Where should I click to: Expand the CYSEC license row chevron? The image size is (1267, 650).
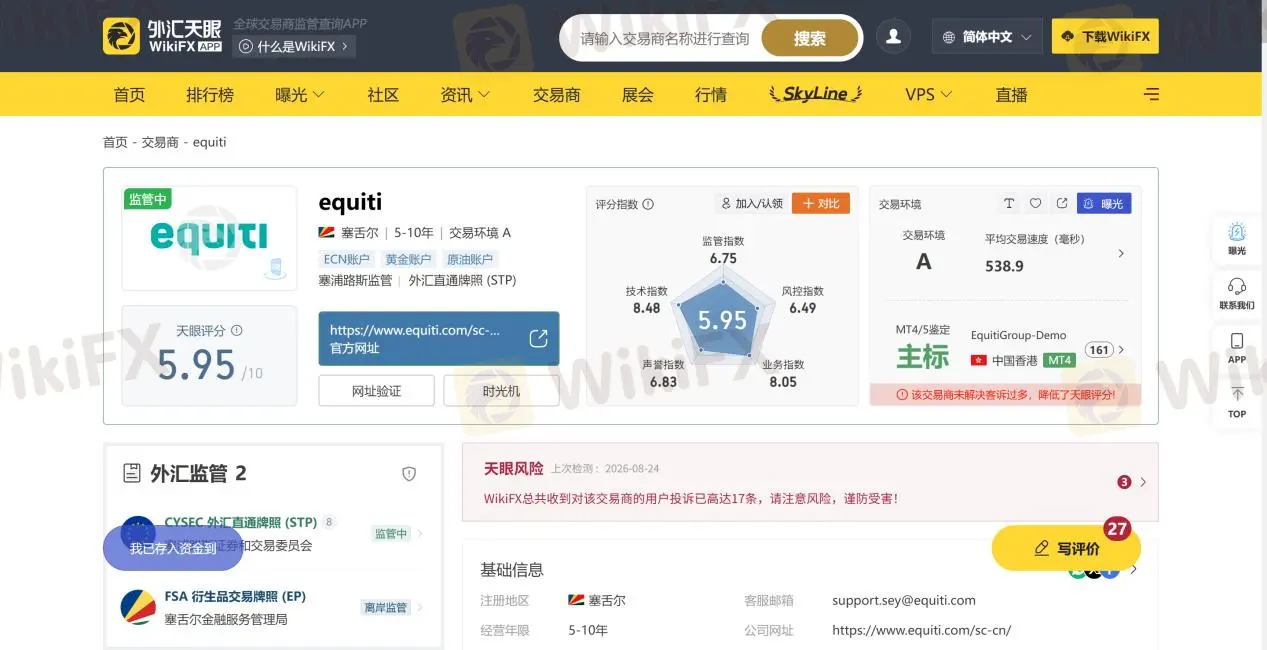coord(420,534)
